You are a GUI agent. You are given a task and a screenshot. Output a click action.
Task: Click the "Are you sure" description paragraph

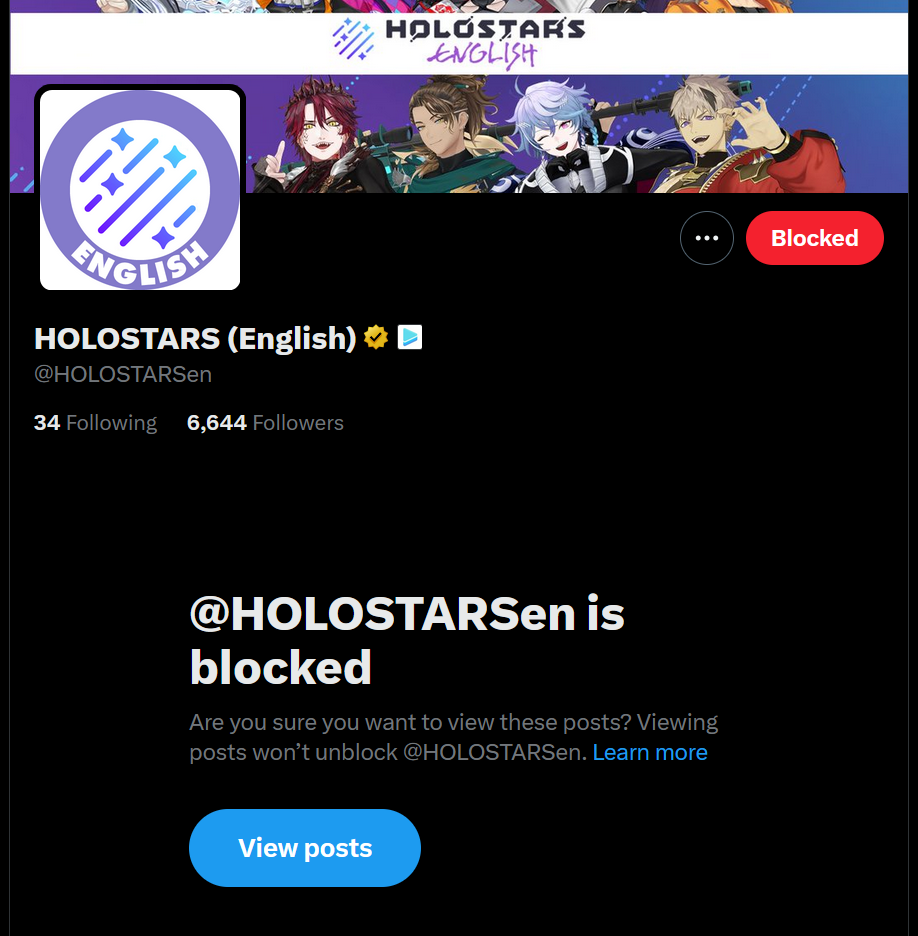coord(454,737)
